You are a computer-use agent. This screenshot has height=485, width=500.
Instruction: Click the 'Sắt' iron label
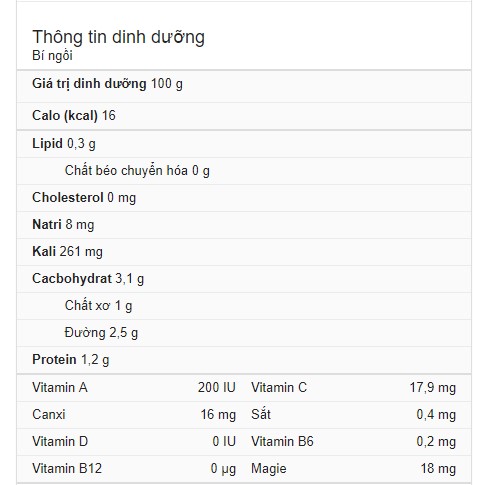261,414
